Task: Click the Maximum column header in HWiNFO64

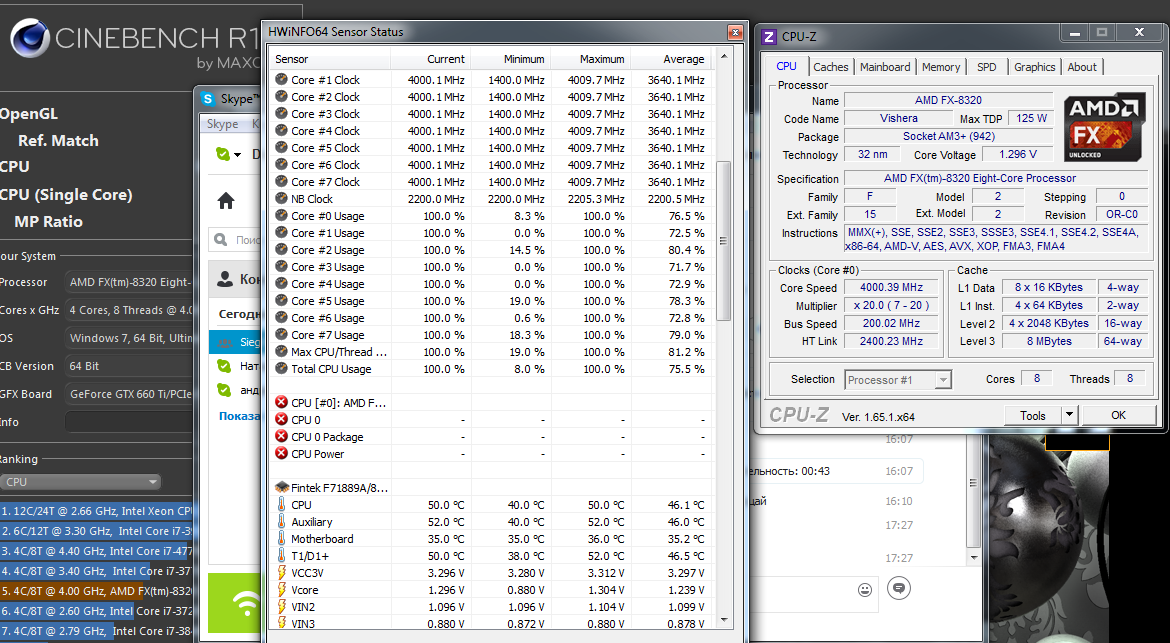Action: coord(590,59)
